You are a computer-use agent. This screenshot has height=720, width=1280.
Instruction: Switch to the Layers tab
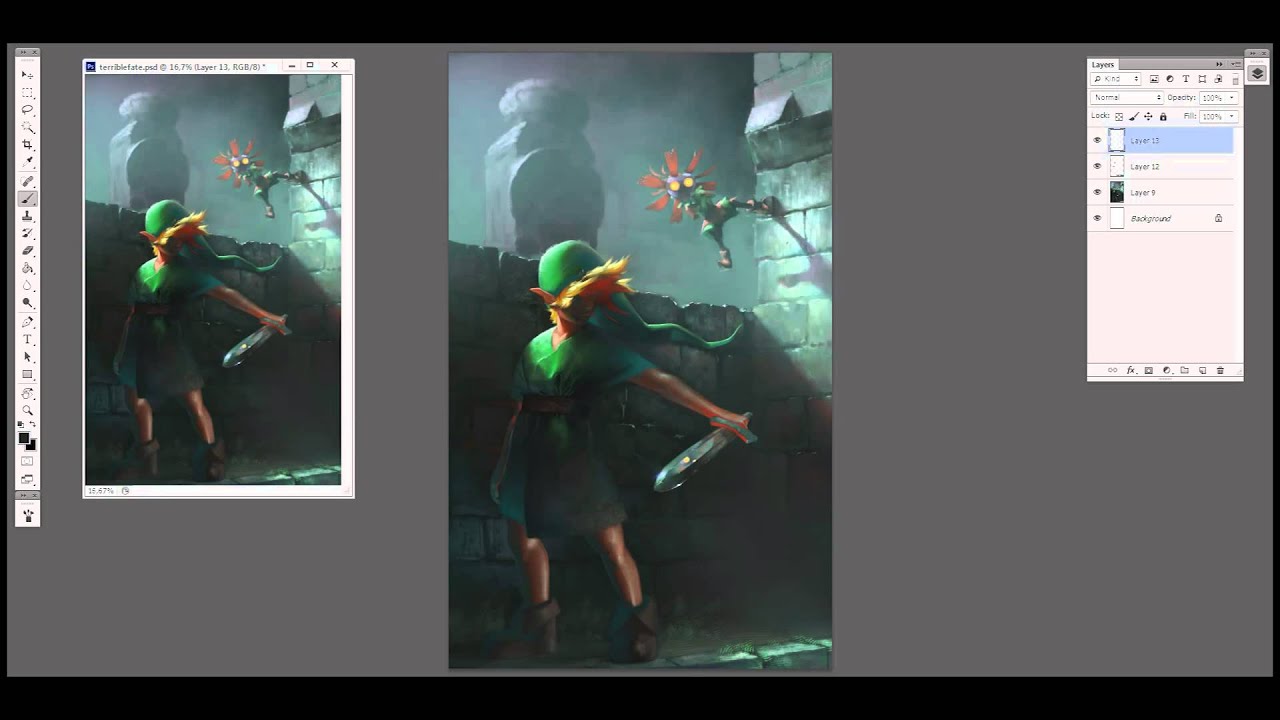pos(1103,64)
